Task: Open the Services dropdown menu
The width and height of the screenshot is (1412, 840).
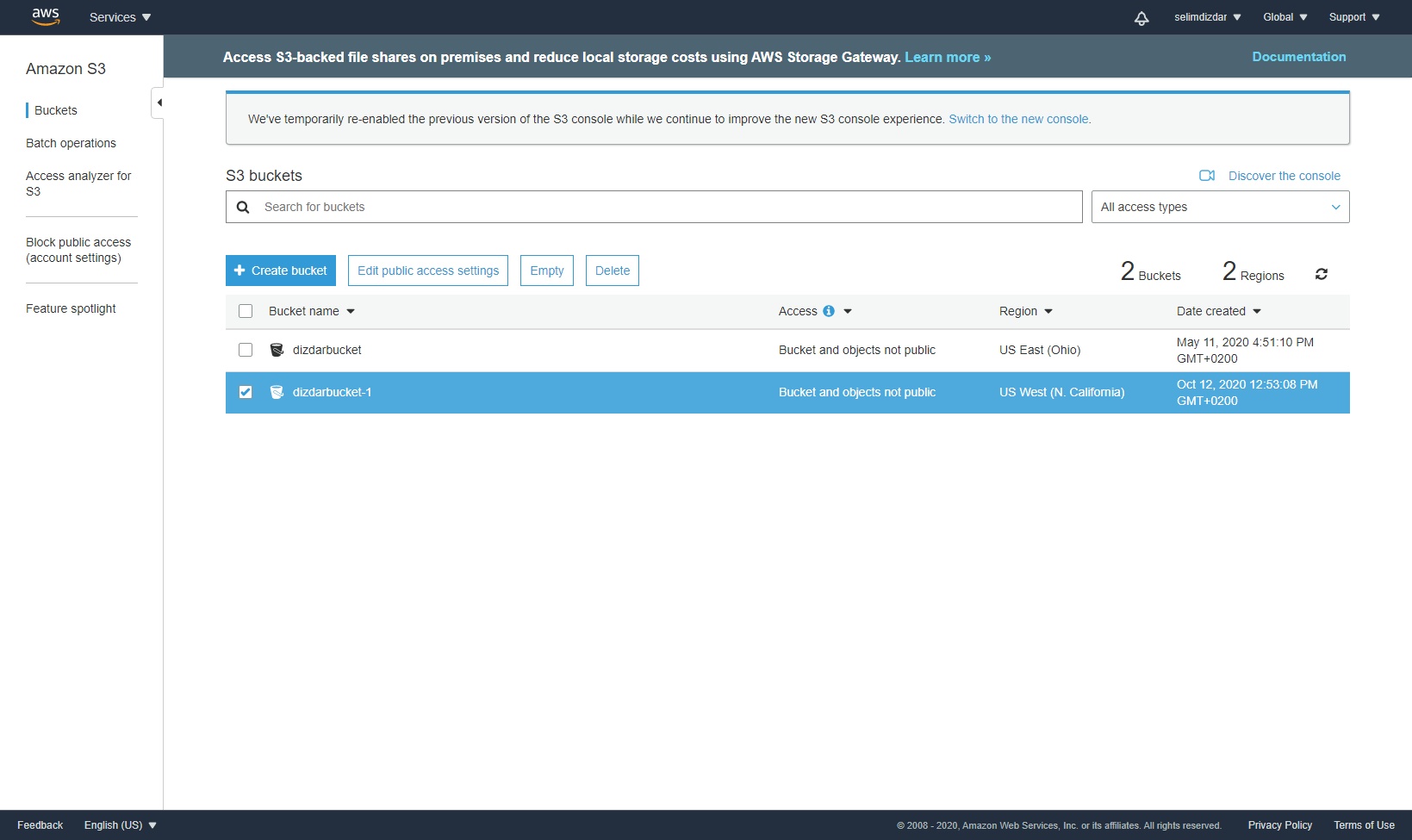Action: coord(120,17)
